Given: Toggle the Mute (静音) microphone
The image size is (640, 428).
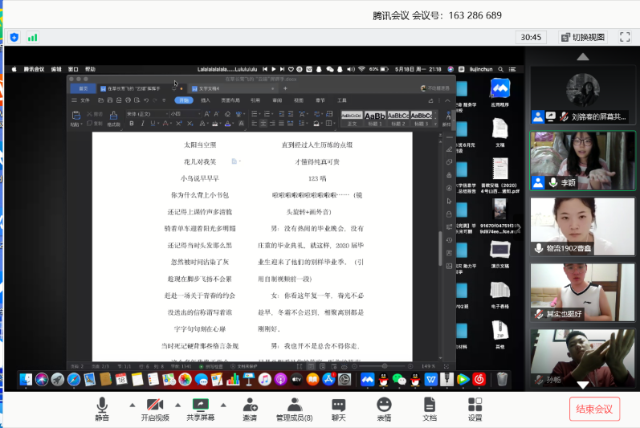Looking at the screenshot, I should point(102,410).
